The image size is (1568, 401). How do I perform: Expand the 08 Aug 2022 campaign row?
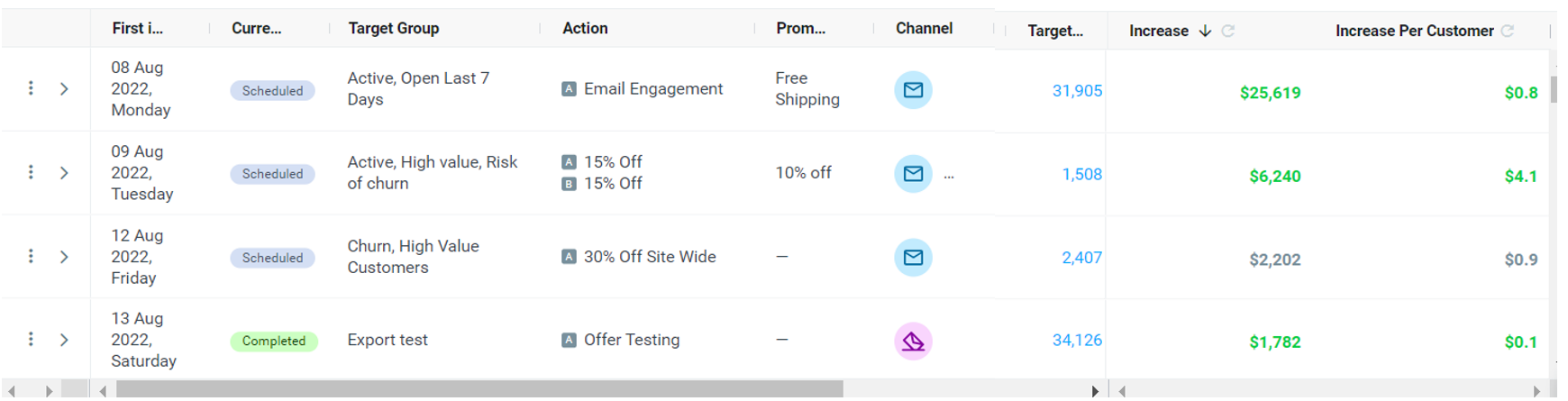[x=64, y=88]
